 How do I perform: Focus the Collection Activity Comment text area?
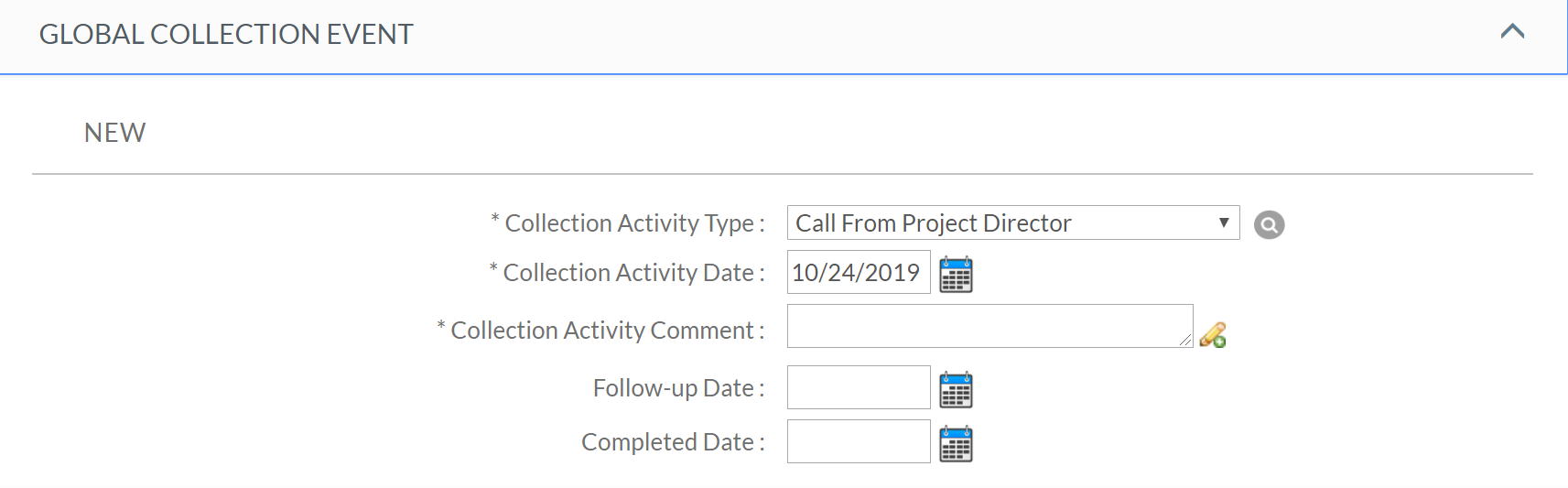click(x=989, y=326)
